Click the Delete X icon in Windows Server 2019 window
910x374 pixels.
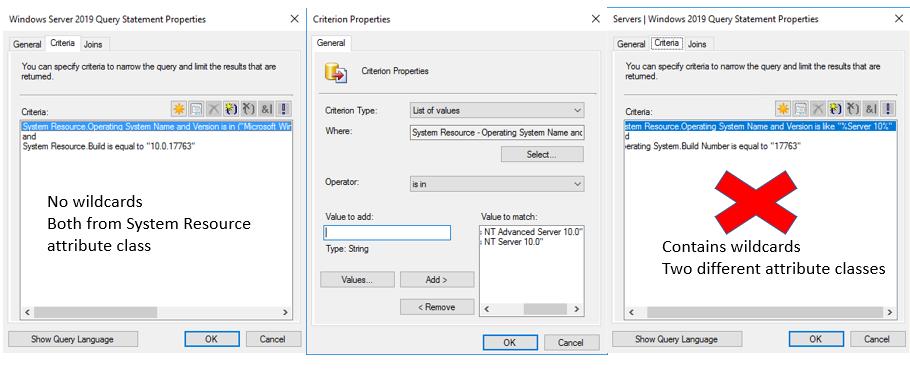pyautogui.click(x=214, y=109)
